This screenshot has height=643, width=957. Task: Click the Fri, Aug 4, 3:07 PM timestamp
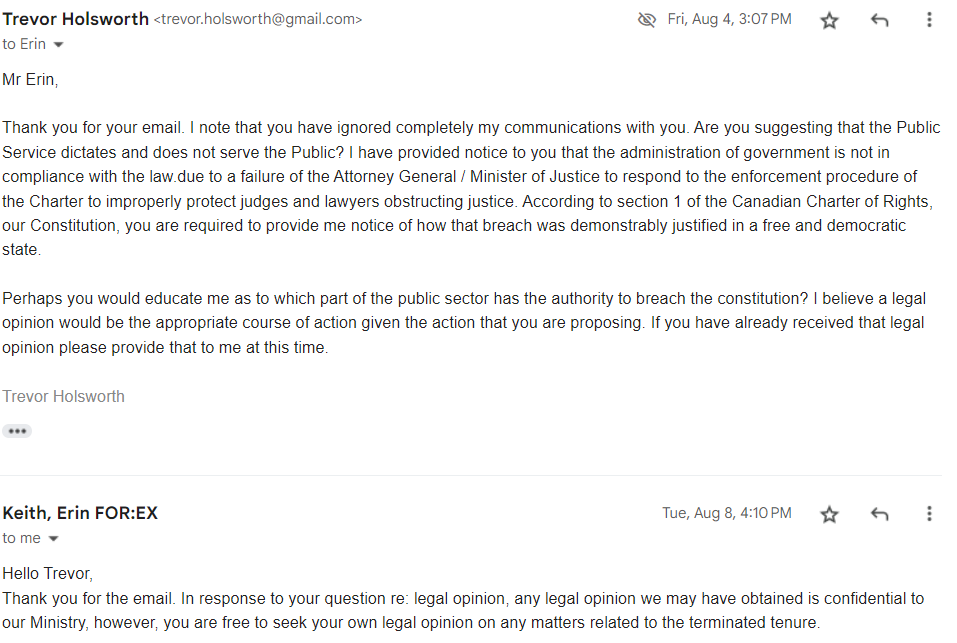coord(729,20)
